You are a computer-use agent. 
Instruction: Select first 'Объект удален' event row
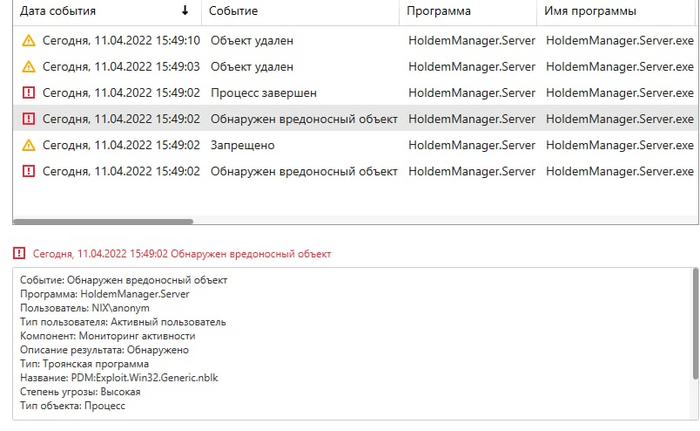pyautogui.click(x=252, y=41)
